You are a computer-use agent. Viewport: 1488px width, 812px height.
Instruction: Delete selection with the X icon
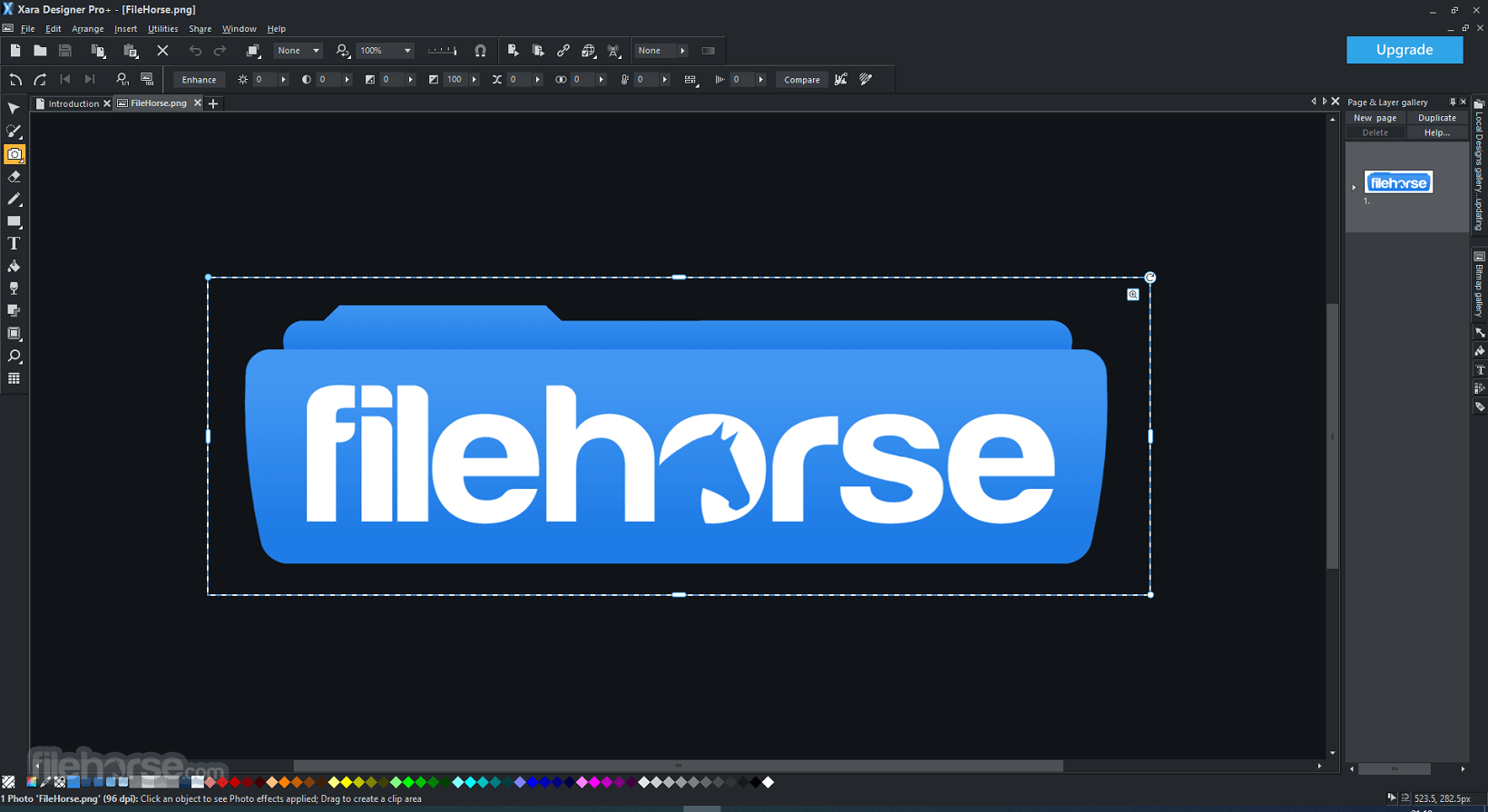tap(162, 51)
